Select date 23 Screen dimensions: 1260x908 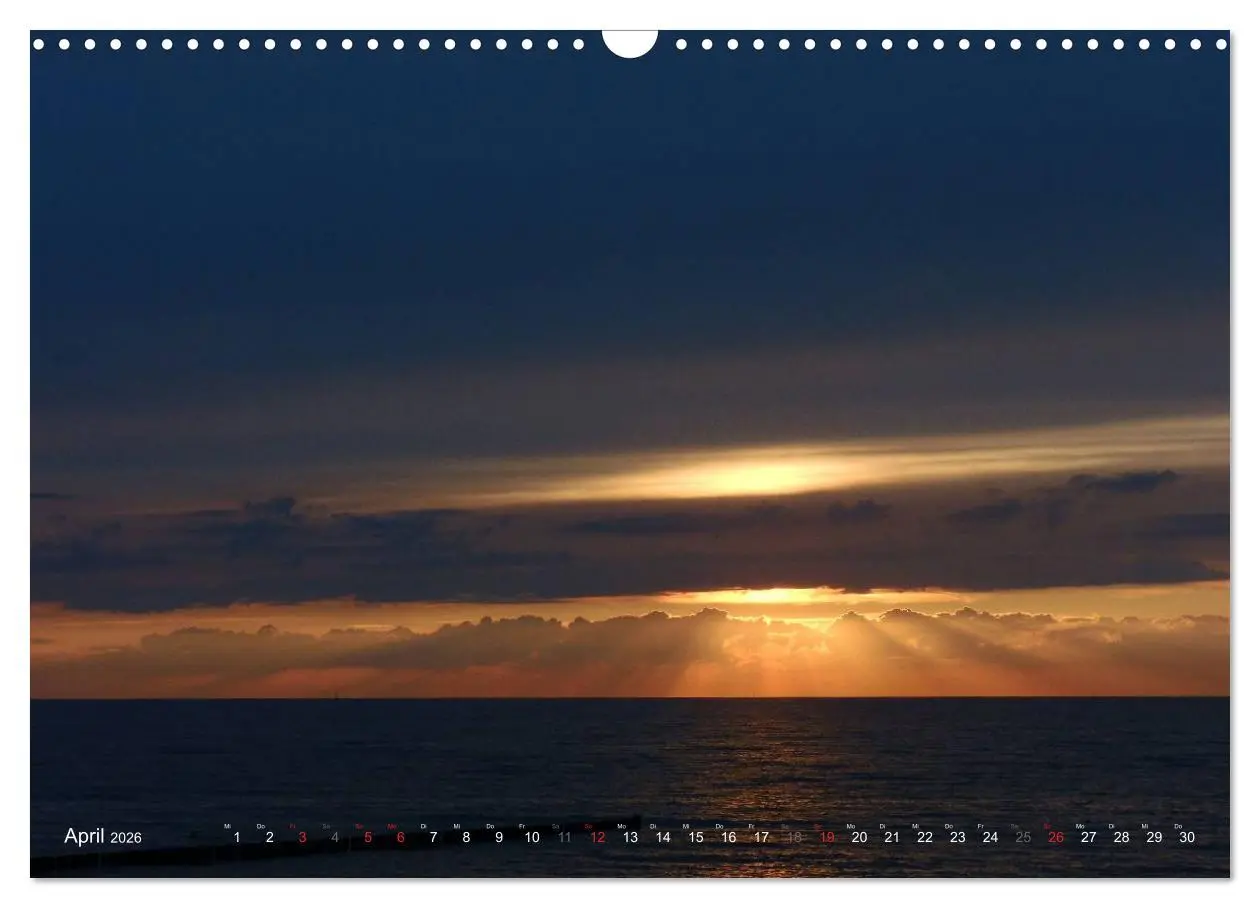click(958, 837)
